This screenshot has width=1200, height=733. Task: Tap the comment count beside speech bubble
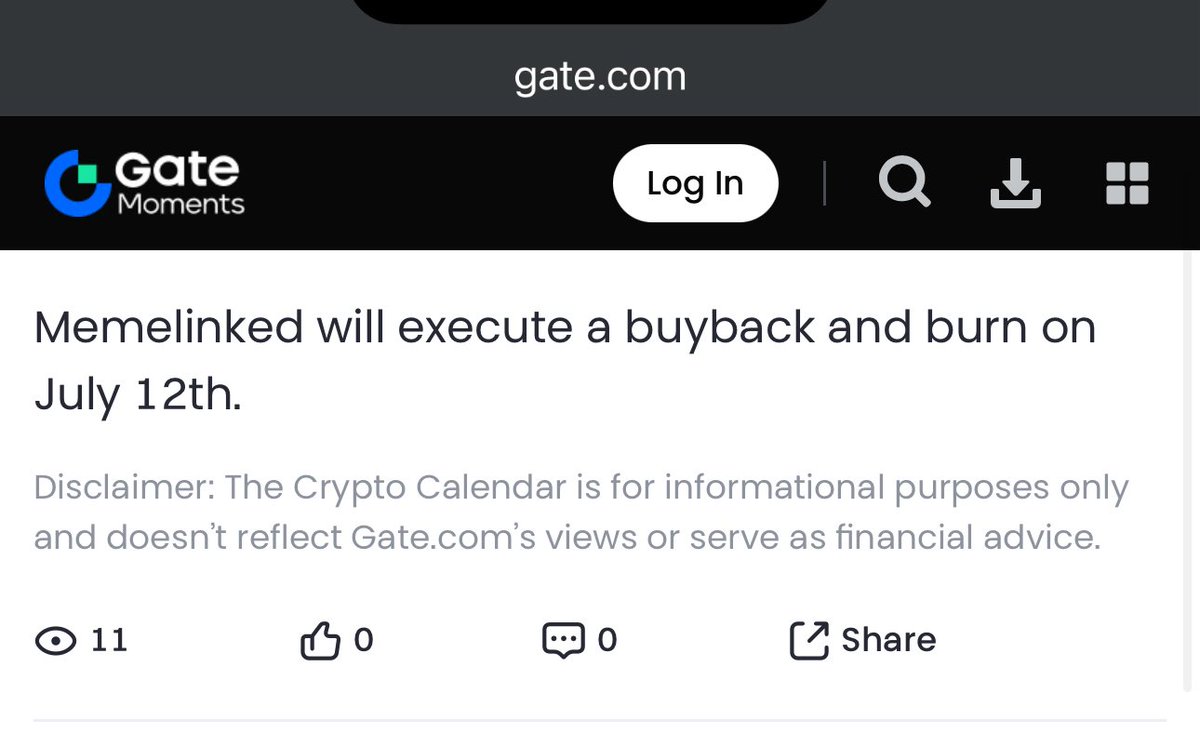click(x=607, y=640)
